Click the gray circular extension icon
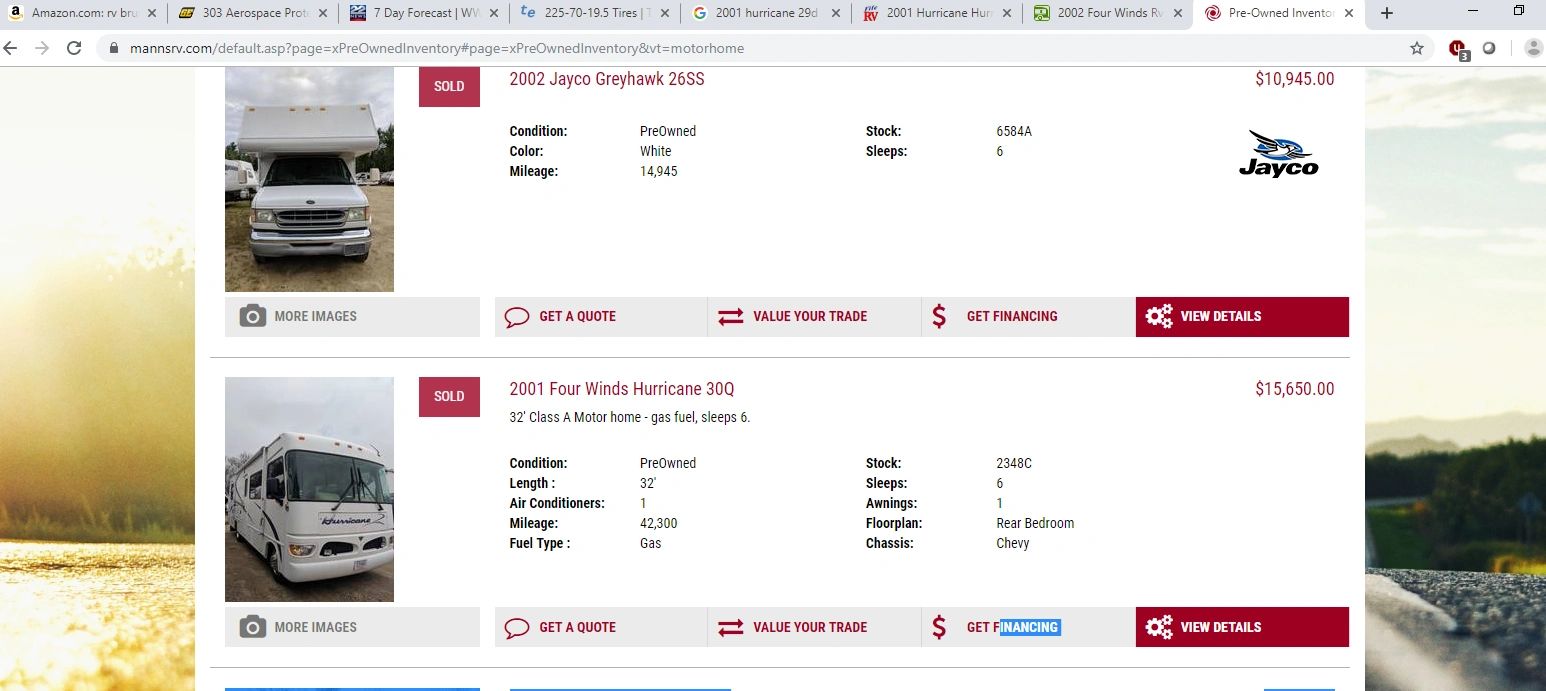This screenshot has width=1546, height=691. tap(1489, 48)
